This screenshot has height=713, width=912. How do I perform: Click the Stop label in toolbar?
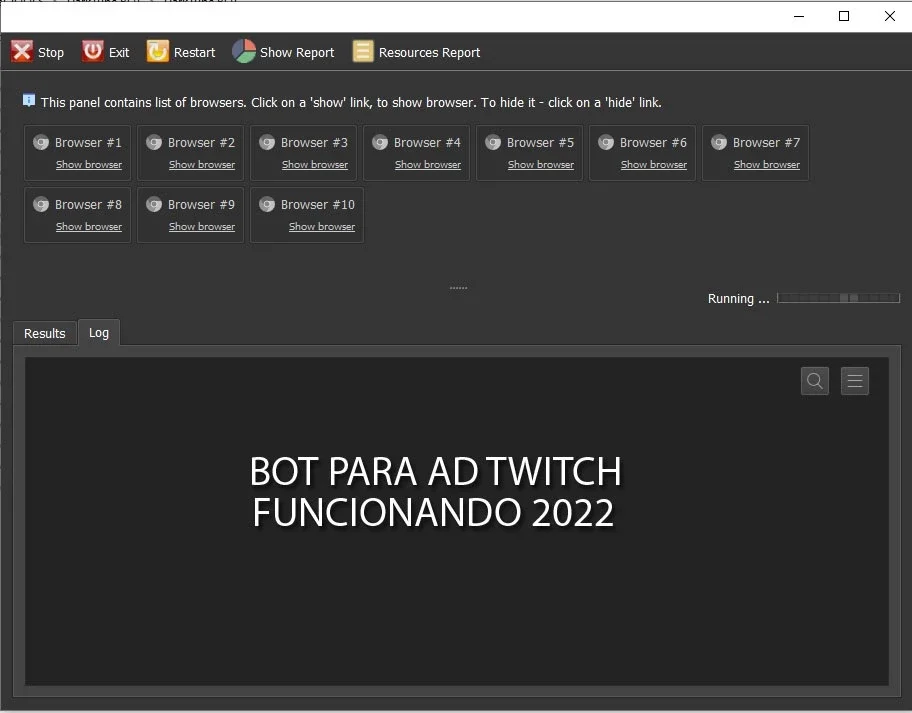[x=51, y=52]
